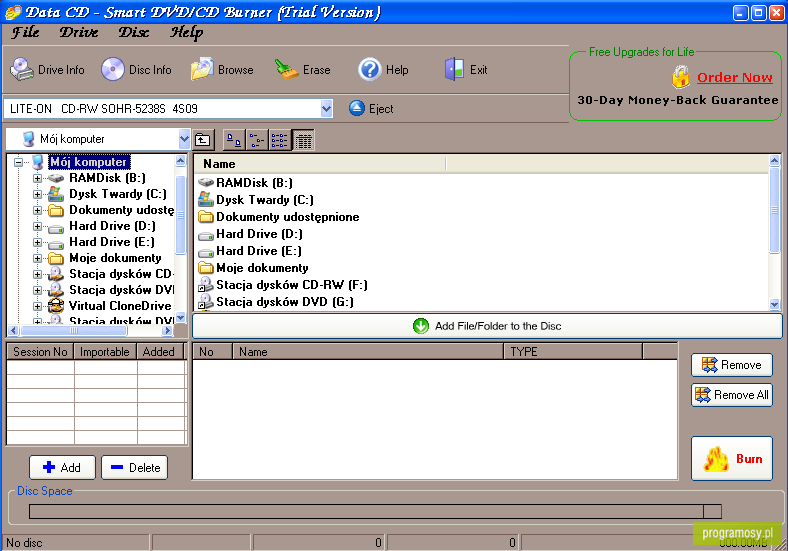Screen dimensions: 788x551
Task: Expand Moje dokumenty tree node
Action: (x=37, y=258)
